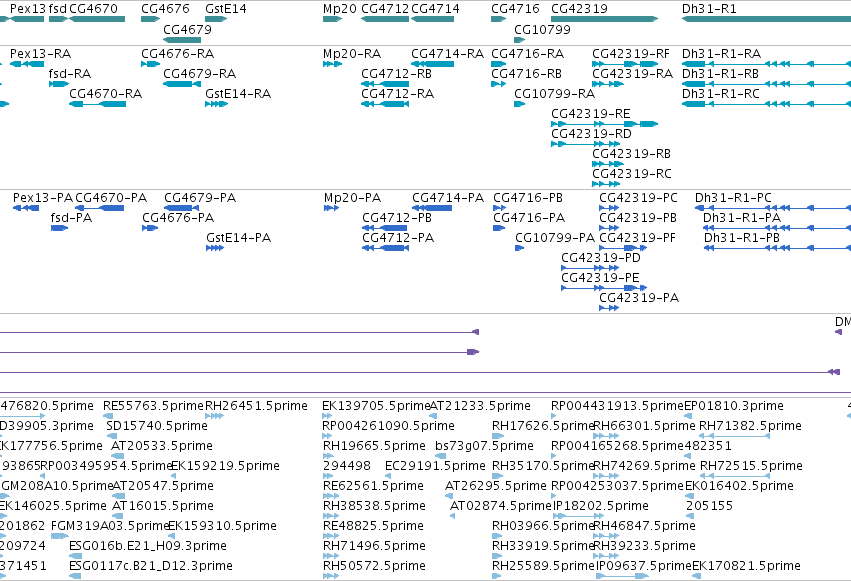851x581 pixels.
Task: Click EST RH71382.5prime
Action: pyautogui.click(x=751, y=426)
